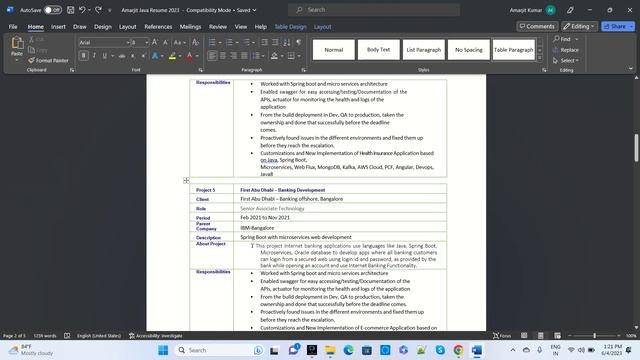The height and width of the screenshot is (360, 640).
Task: Click the Center alignment icon
Action: click(x=223, y=56)
